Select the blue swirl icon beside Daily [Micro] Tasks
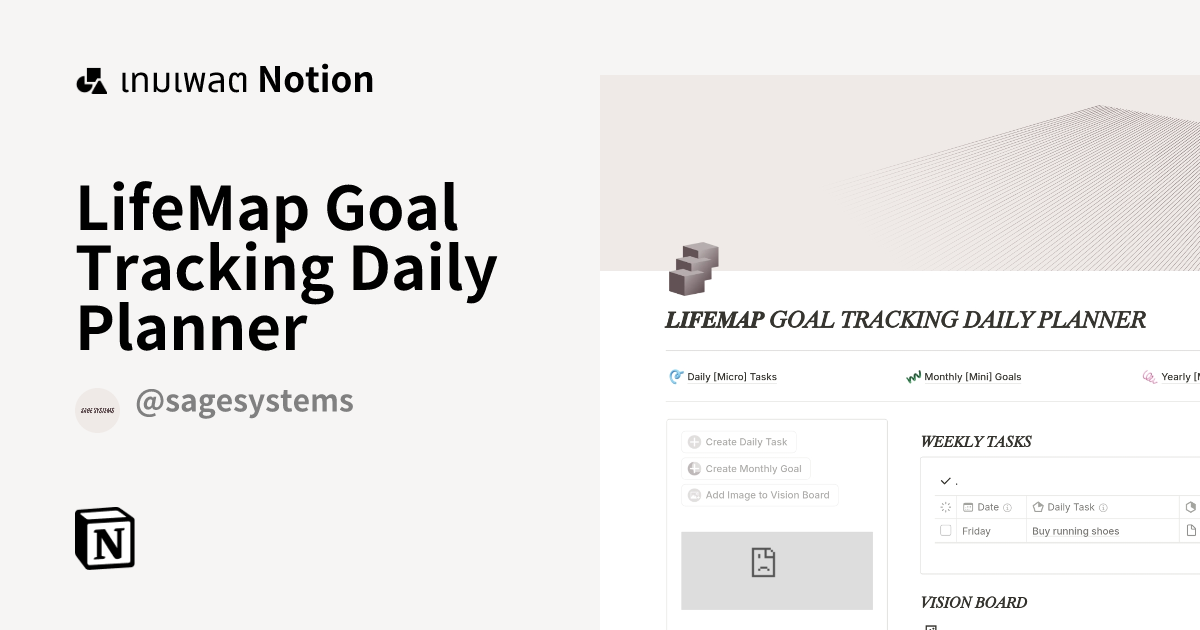This screenshot has height=630, width=1200. point(673,377)
